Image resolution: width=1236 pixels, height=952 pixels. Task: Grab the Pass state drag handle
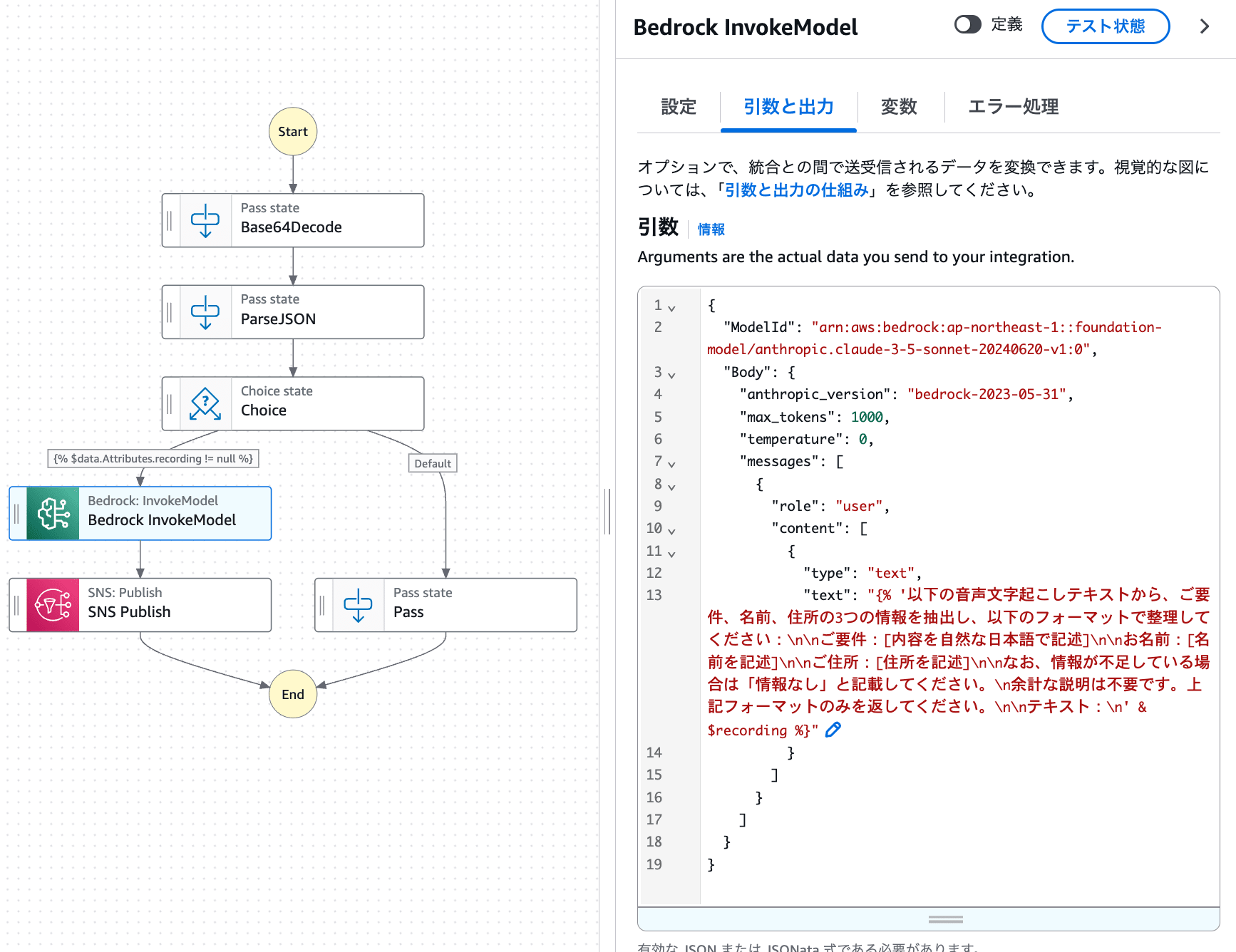(x=322, y=605)
